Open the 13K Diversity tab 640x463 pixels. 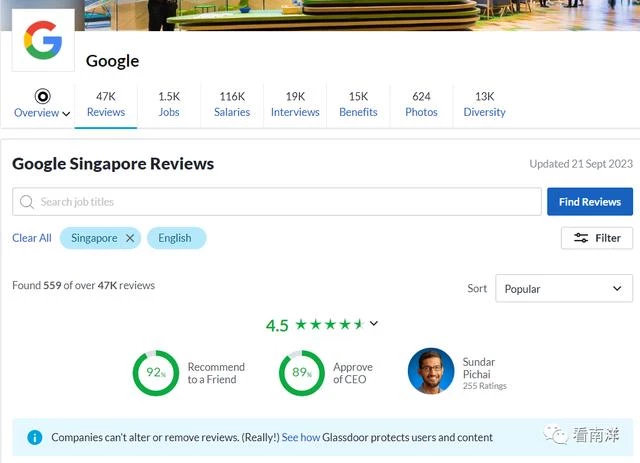click(484, 105)
